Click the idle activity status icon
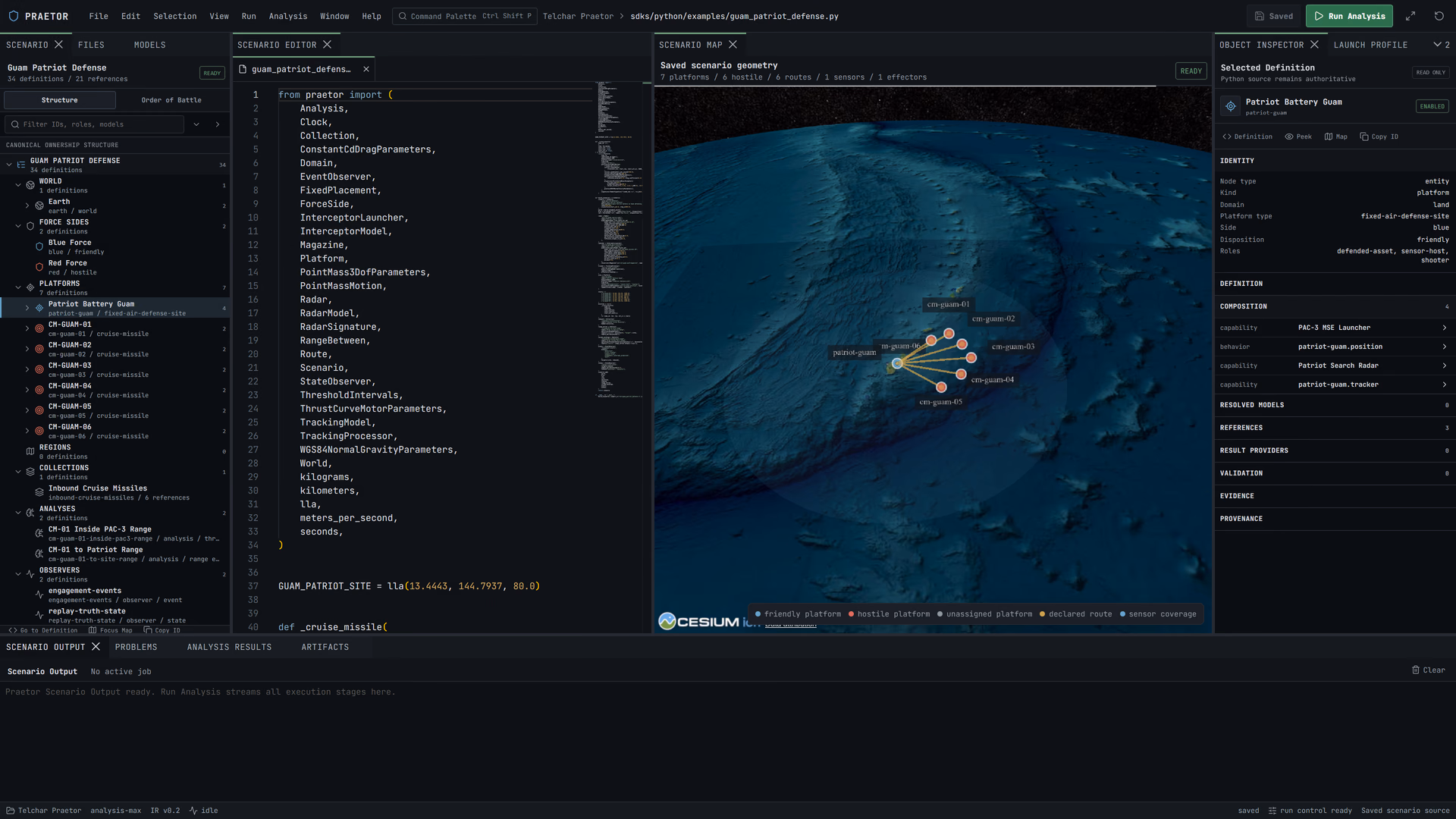 point(193,811)
